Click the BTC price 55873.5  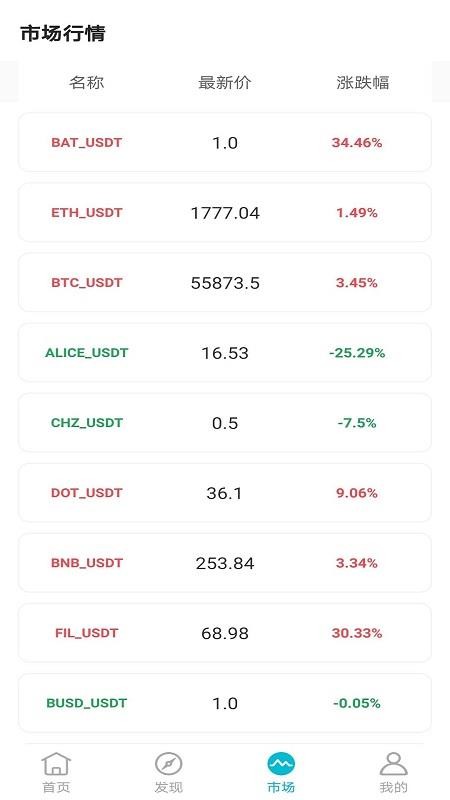[225, 283]
